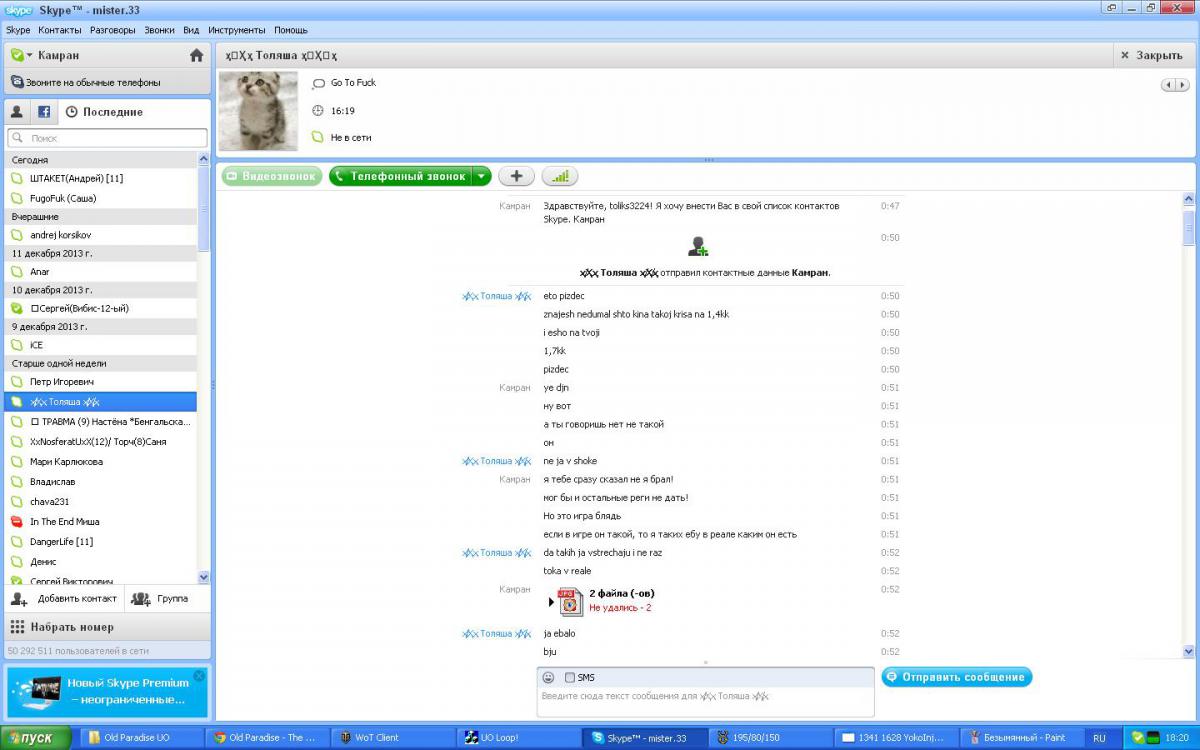
Task: Select DangerLife [11] conversation
Action: pos(102,541)
